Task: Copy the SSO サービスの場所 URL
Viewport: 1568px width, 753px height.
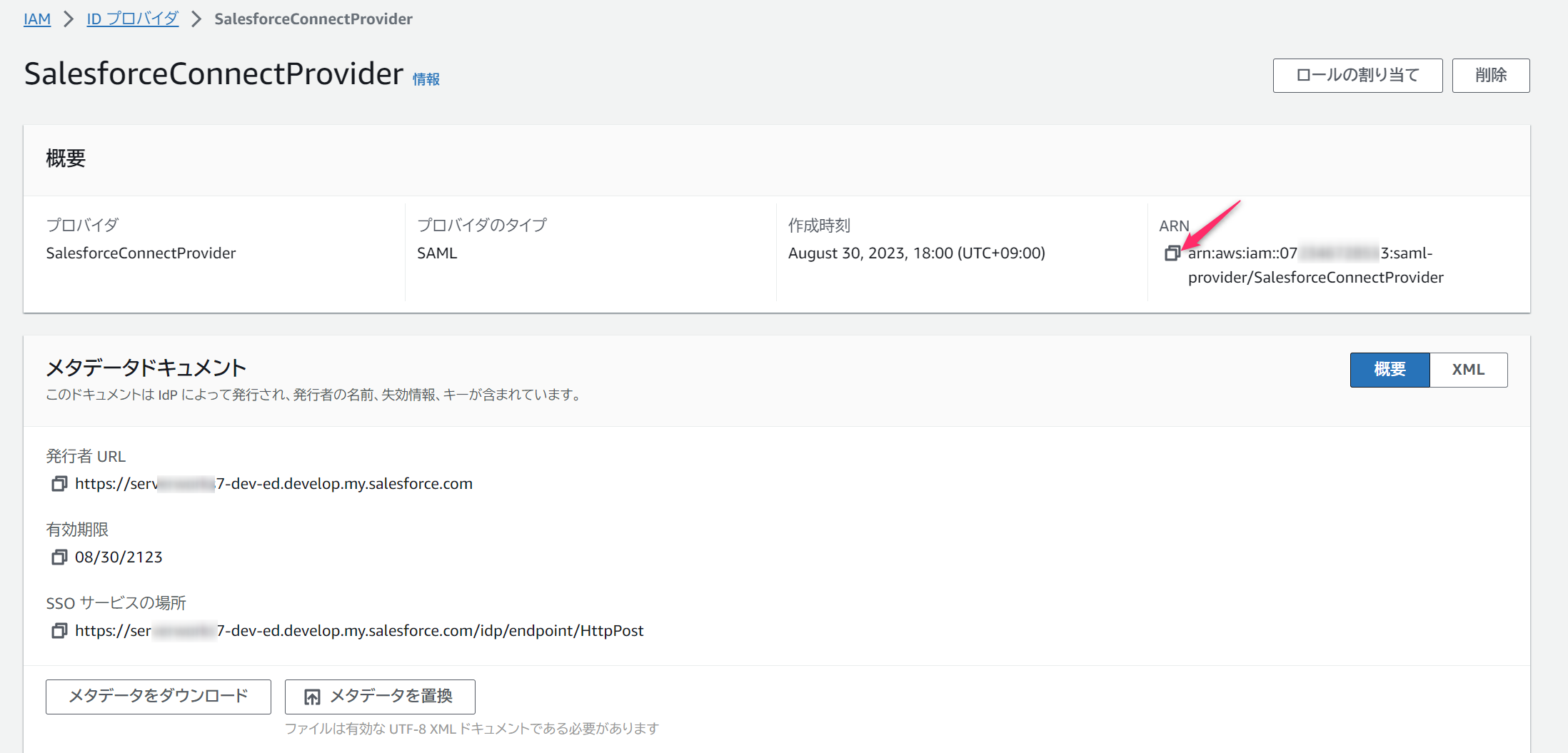Action: pyautogui.click(x=59, y=631)
